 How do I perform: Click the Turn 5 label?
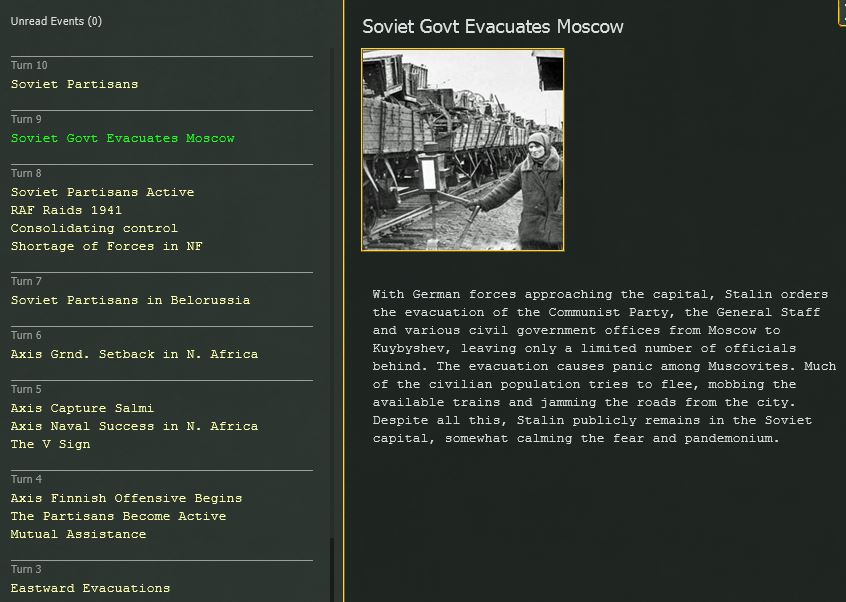tap(26, 389)
